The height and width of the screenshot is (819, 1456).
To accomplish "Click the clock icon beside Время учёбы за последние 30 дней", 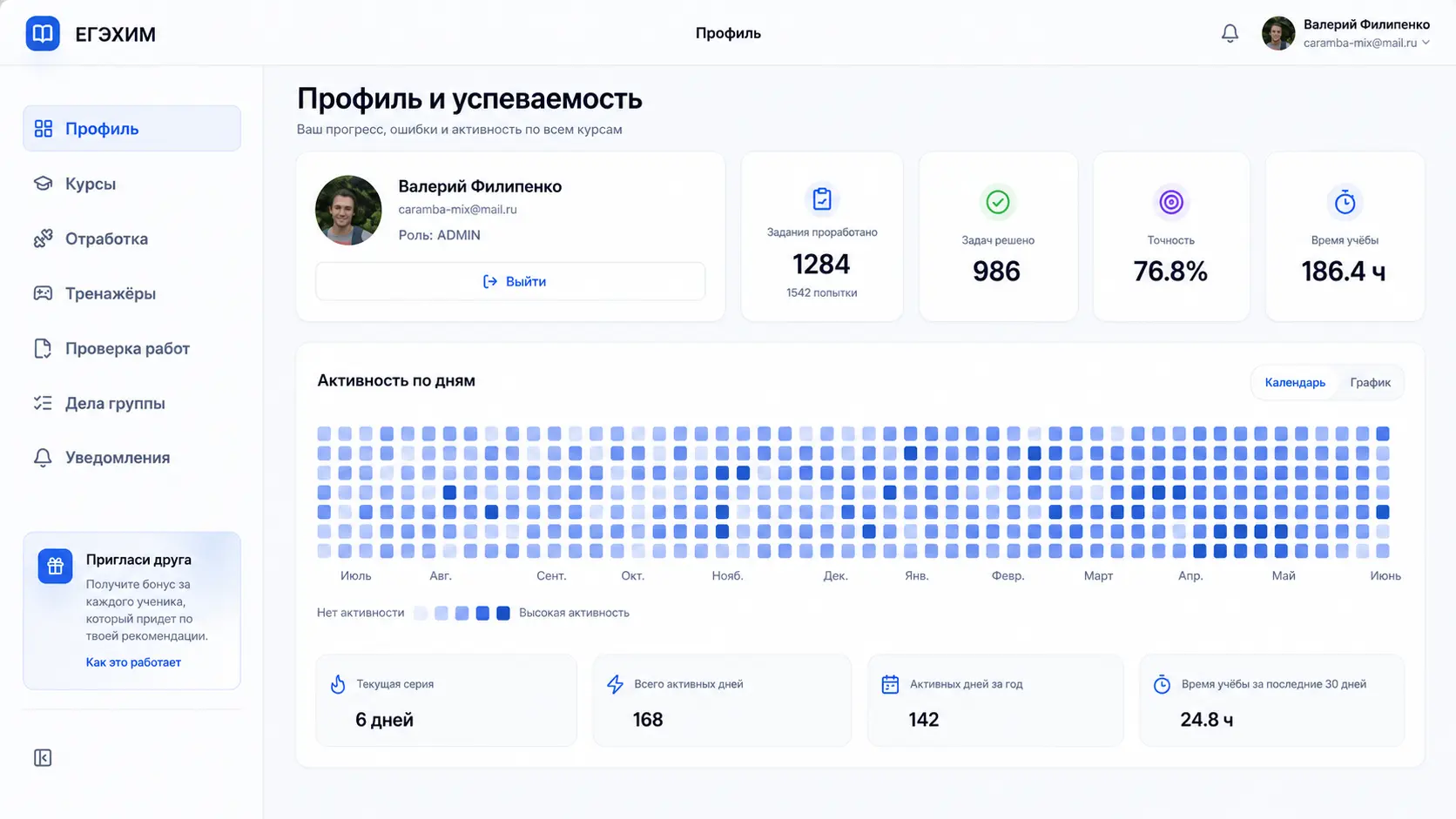I will coord(1162,685).
